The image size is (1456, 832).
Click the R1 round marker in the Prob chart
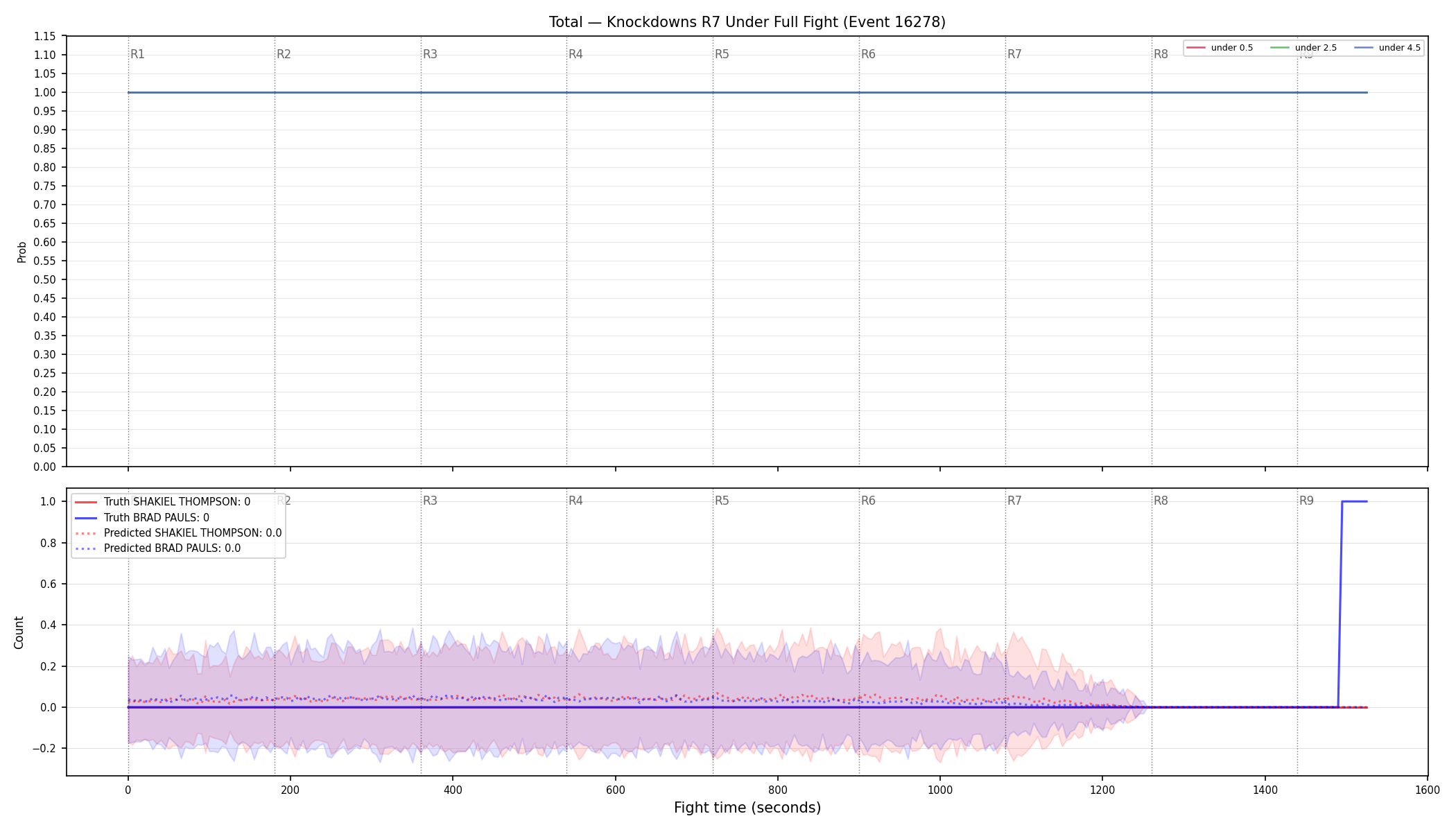138,54
